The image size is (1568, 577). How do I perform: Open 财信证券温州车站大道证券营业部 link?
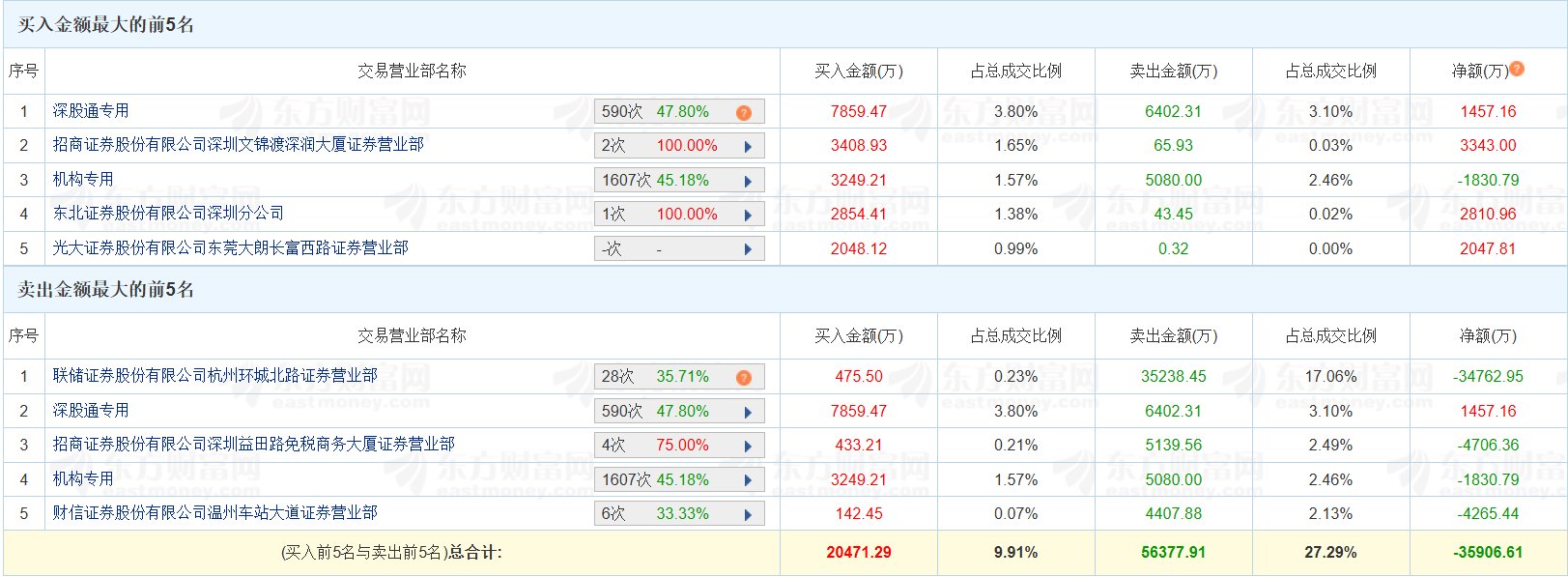(214, 513)
